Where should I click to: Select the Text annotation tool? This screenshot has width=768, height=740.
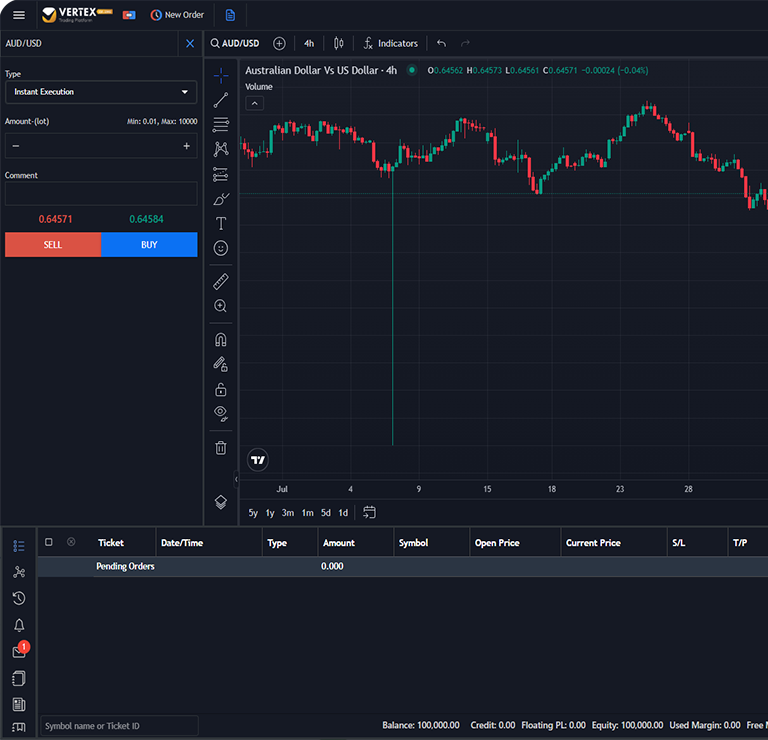point(221,224)
